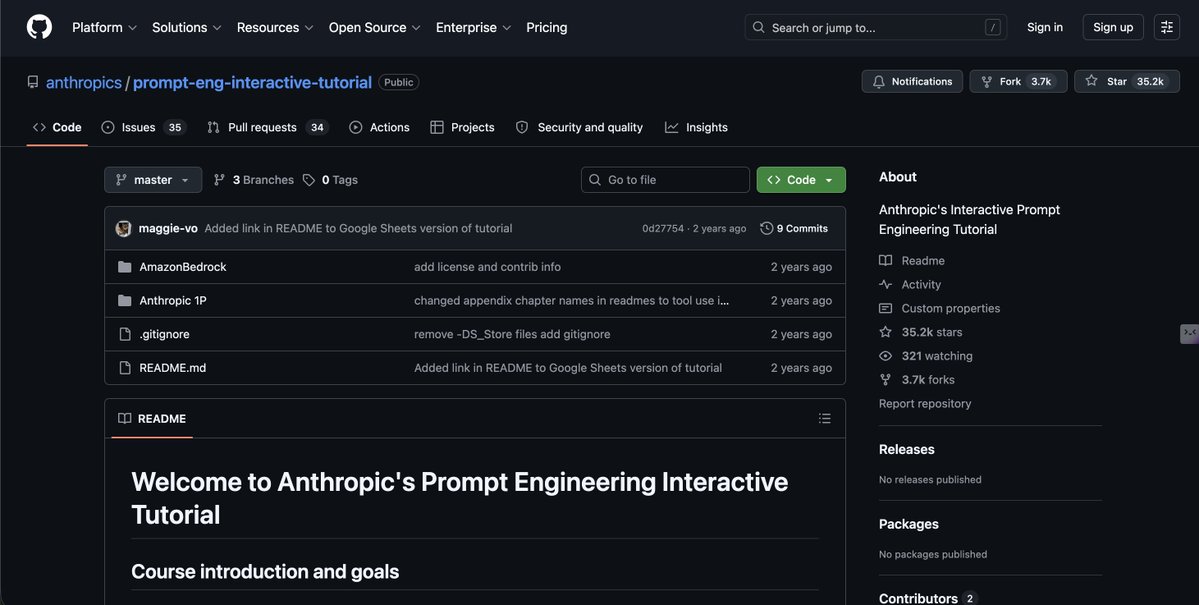This screenshot has height=605, width=1199.
Task: Open maggie-vo's profile link
Action: click(168, 229)
